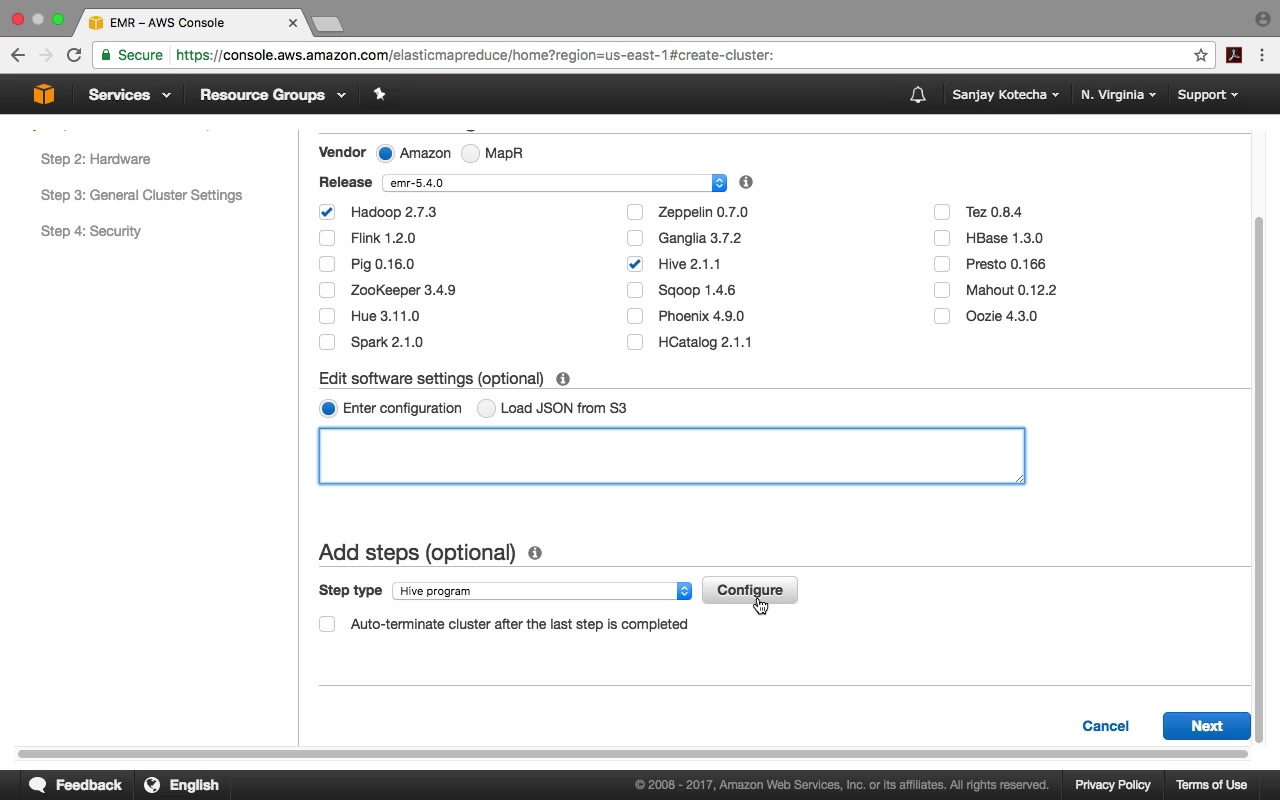
Task: Check the Flink 1.2.0 checkbox
Action: tap(327, 238)
